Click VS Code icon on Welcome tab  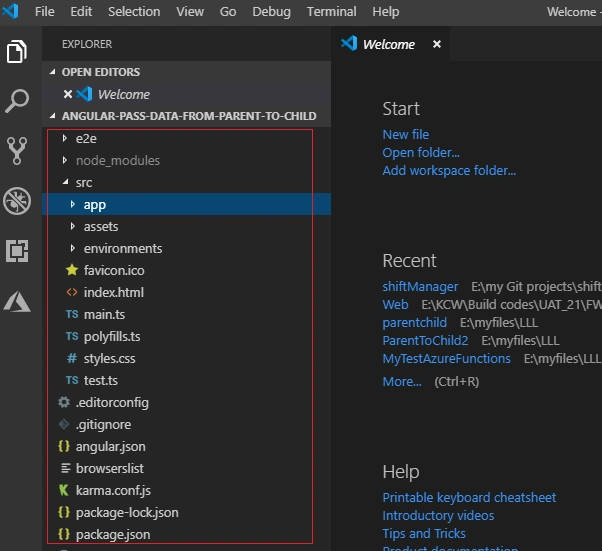click(x=349, y=43)
